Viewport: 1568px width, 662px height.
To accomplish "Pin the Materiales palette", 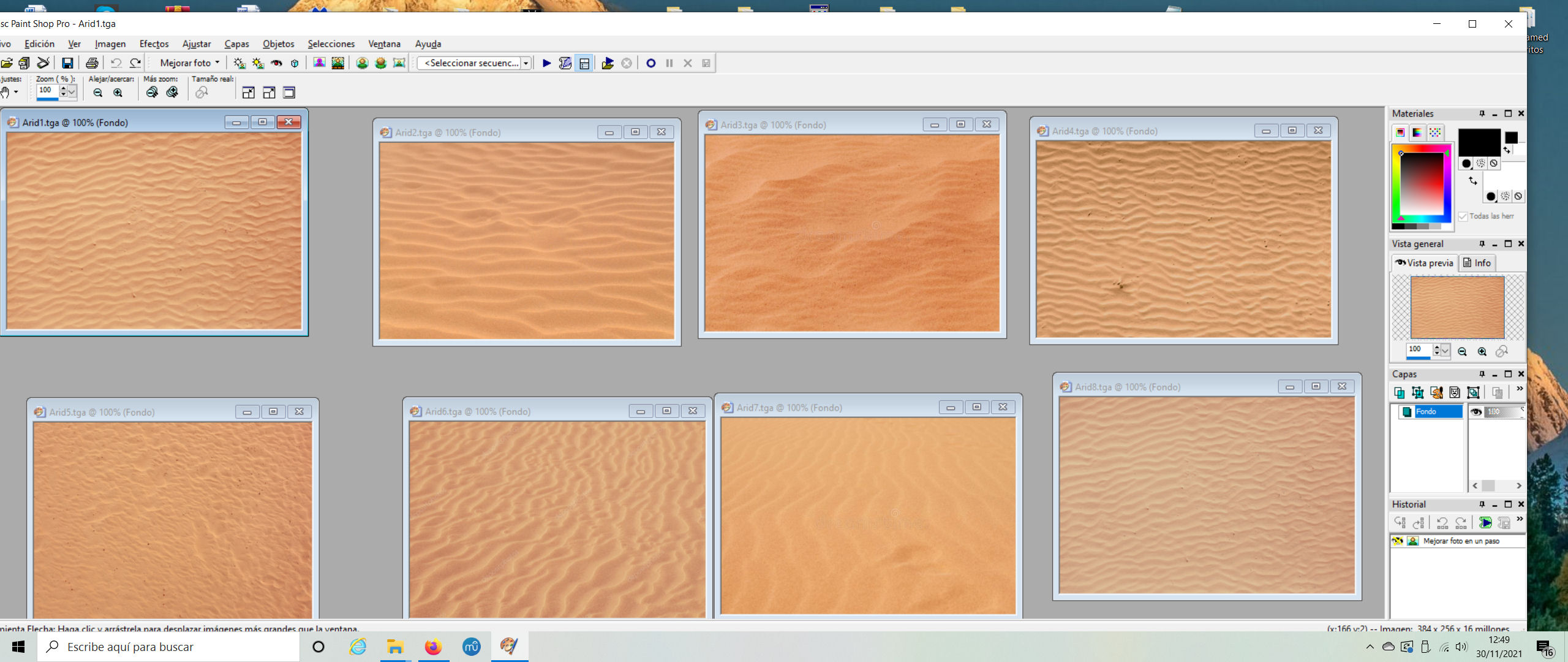I will click(x=1482, y=114).
